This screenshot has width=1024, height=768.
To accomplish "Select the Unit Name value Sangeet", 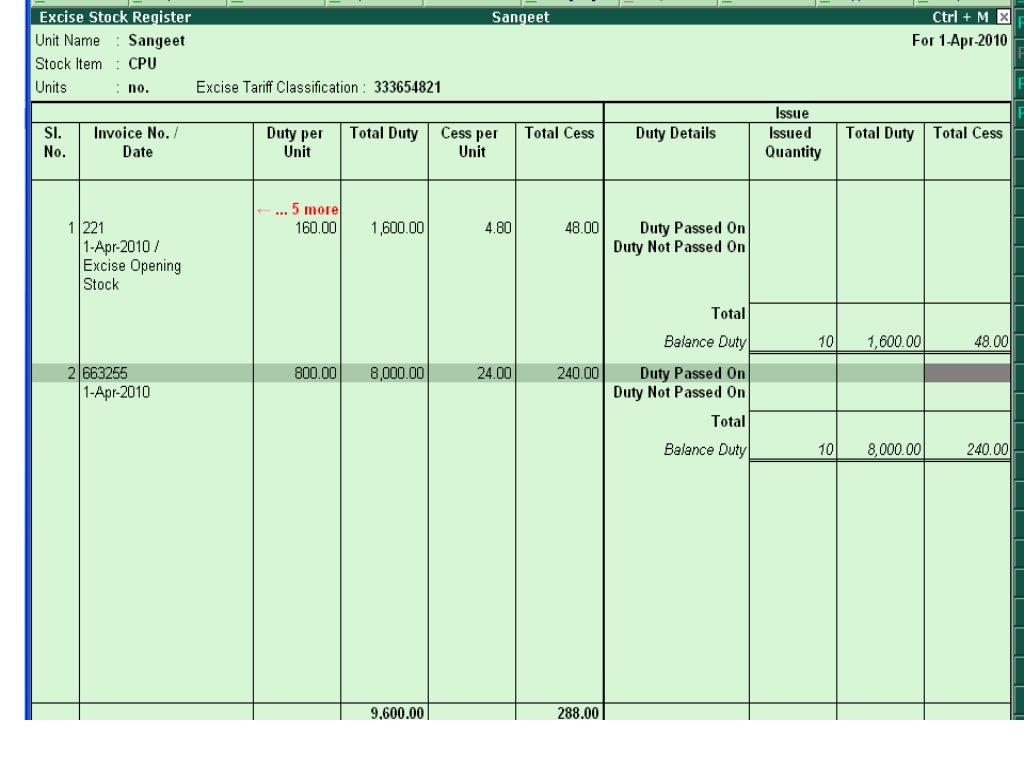I will [x=157, y=40].
